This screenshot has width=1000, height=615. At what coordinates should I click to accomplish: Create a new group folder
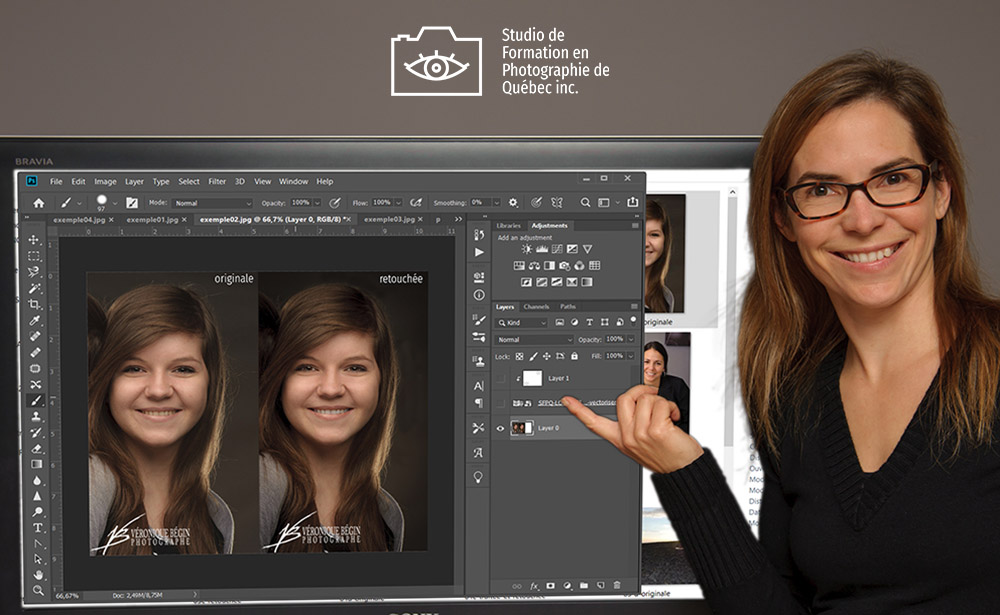click(x=584, y=585)
